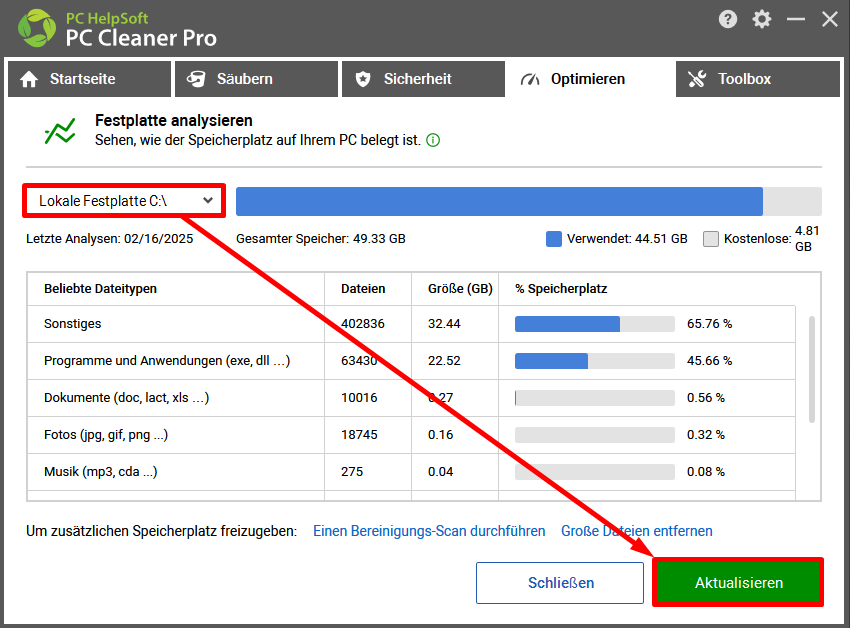This screenshot has width=850, height=628.
Task: Switch to the Säubern tab
Action: pos(256,79)
